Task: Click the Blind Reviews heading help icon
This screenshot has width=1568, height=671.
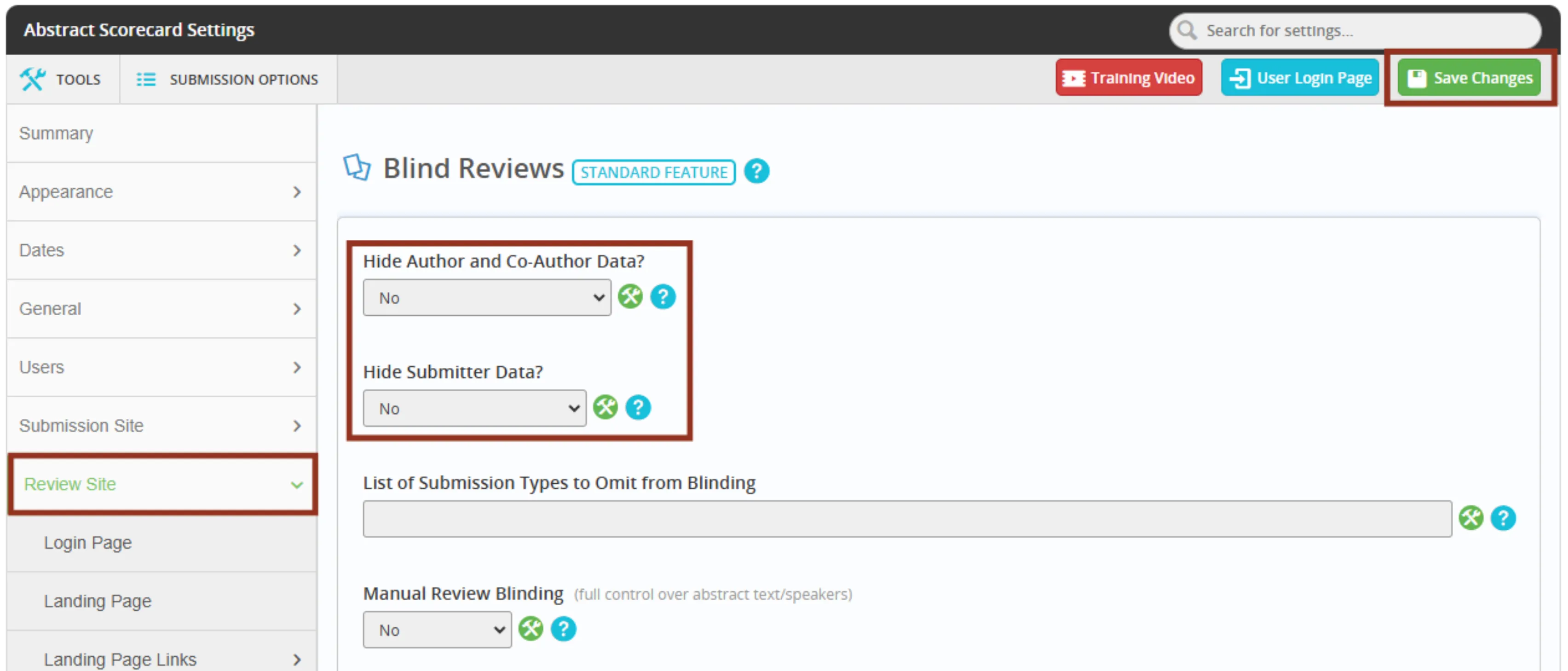Action: [x=756, y=171]
